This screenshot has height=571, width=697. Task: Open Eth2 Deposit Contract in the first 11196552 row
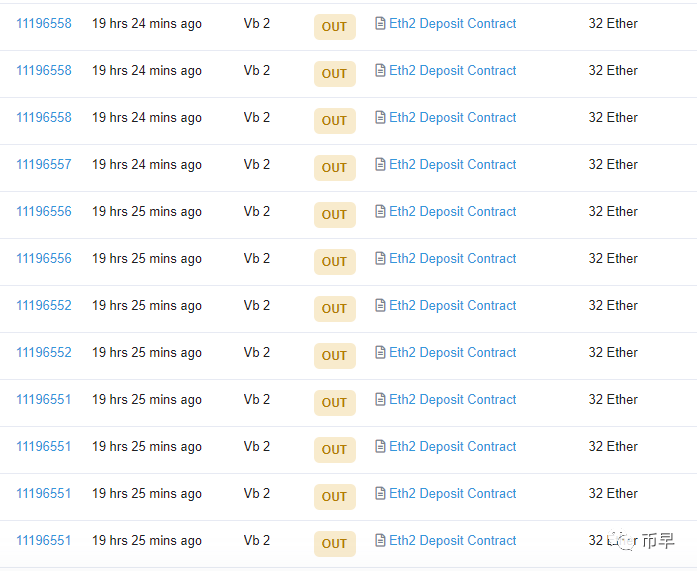pos(453,306)
